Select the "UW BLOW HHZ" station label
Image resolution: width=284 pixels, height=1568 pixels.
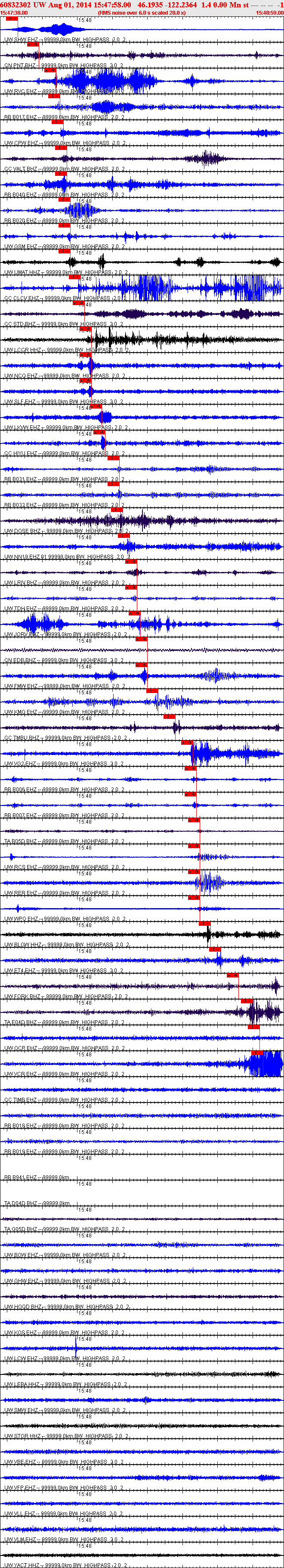click(x=22, y=945)
